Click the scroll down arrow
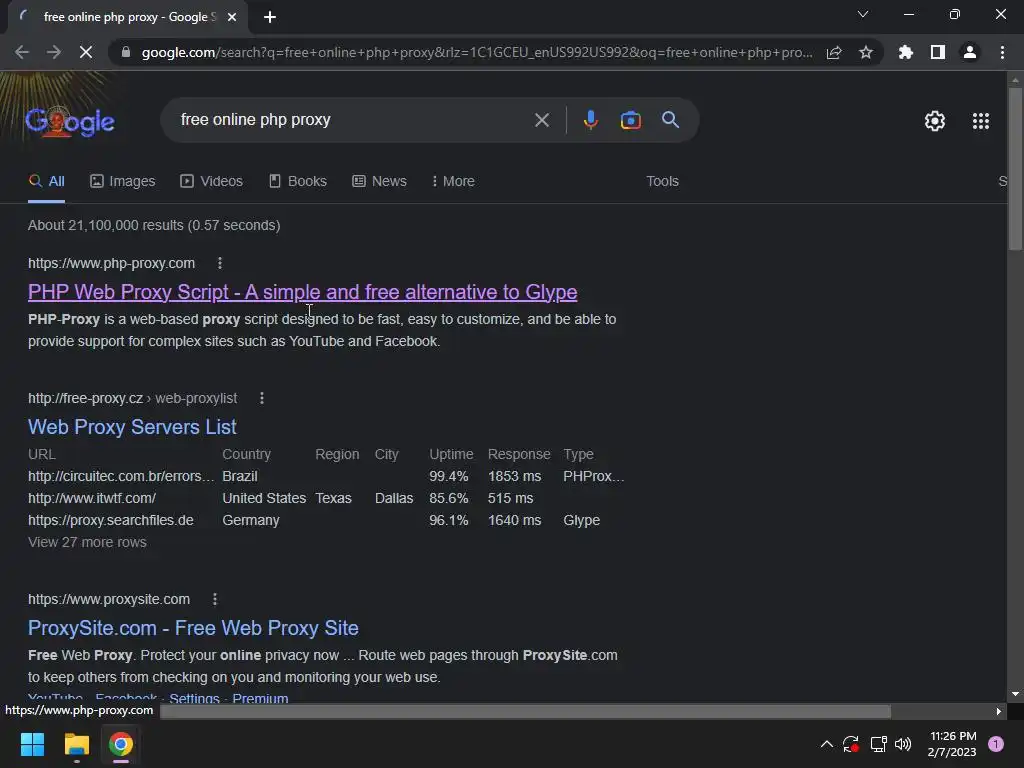The image size is (1024, 768). 1015,694
